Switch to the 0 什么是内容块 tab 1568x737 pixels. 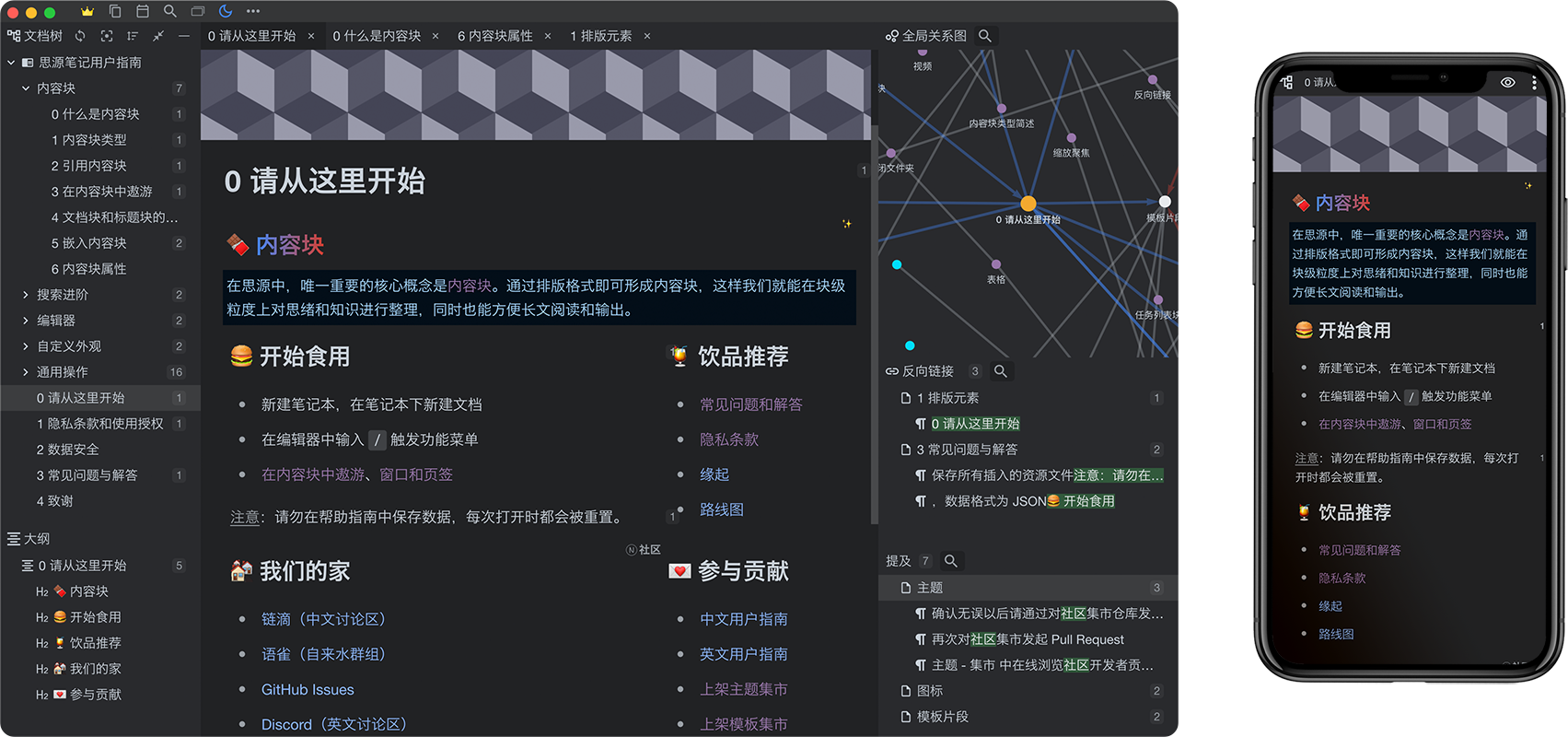click(377, 36)
